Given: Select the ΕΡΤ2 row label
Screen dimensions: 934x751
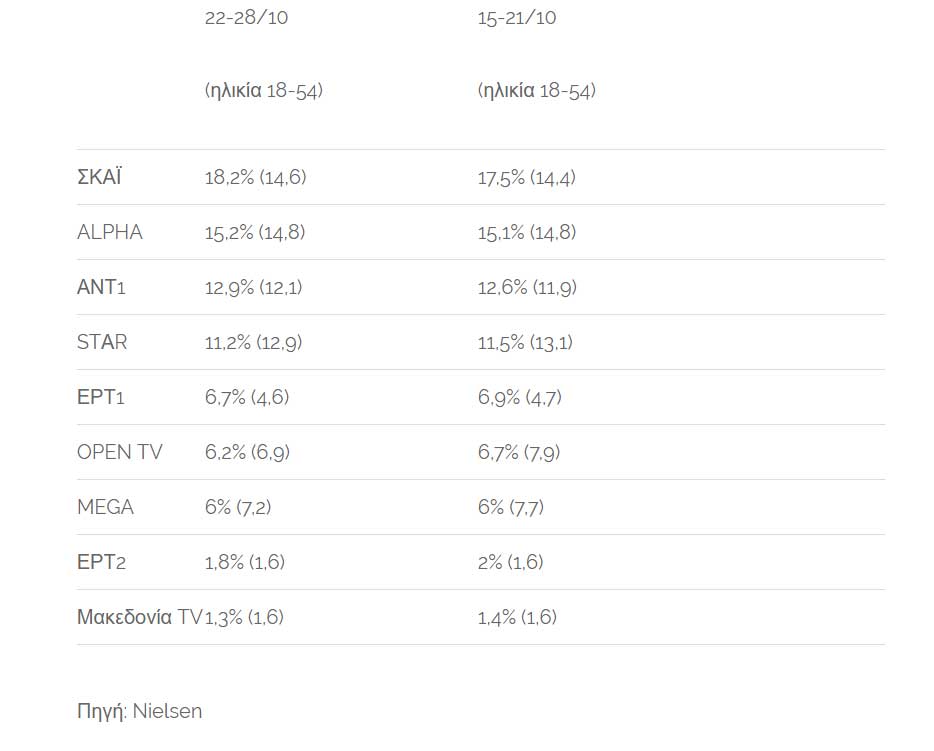Looking at the screenshot, I should pyautogui.click(x=101, y=563).
